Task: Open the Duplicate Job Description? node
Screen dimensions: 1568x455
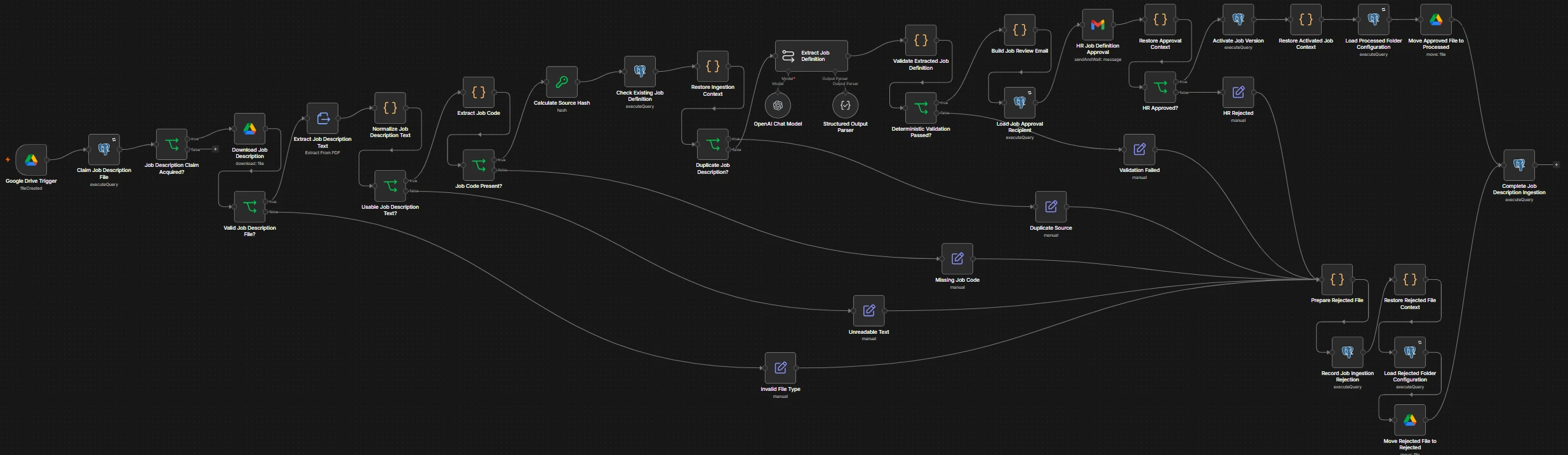Action: 713,145
